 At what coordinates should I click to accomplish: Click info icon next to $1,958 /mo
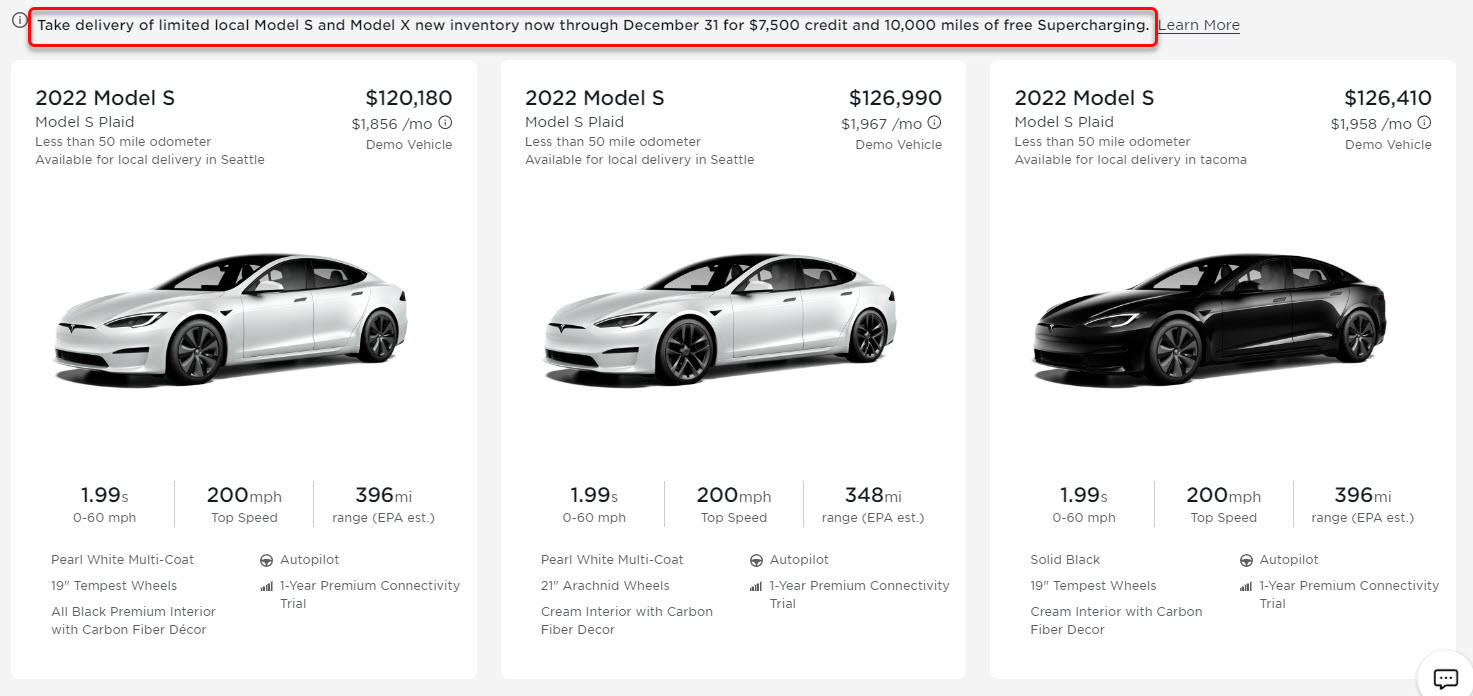click(x=1425, y=123)
